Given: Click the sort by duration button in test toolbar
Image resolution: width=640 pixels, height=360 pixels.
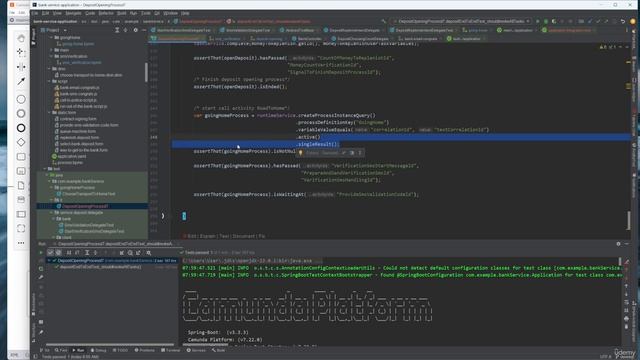Looking at the screenshot, I should [x=77, y=253].
